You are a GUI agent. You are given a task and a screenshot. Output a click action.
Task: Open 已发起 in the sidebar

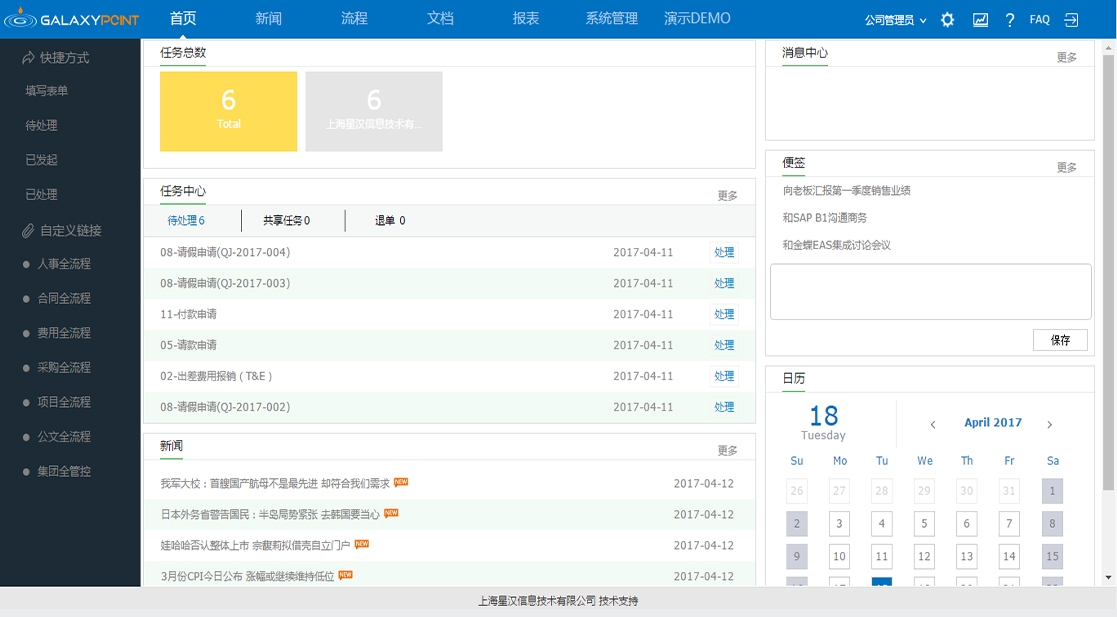point(41,160)
